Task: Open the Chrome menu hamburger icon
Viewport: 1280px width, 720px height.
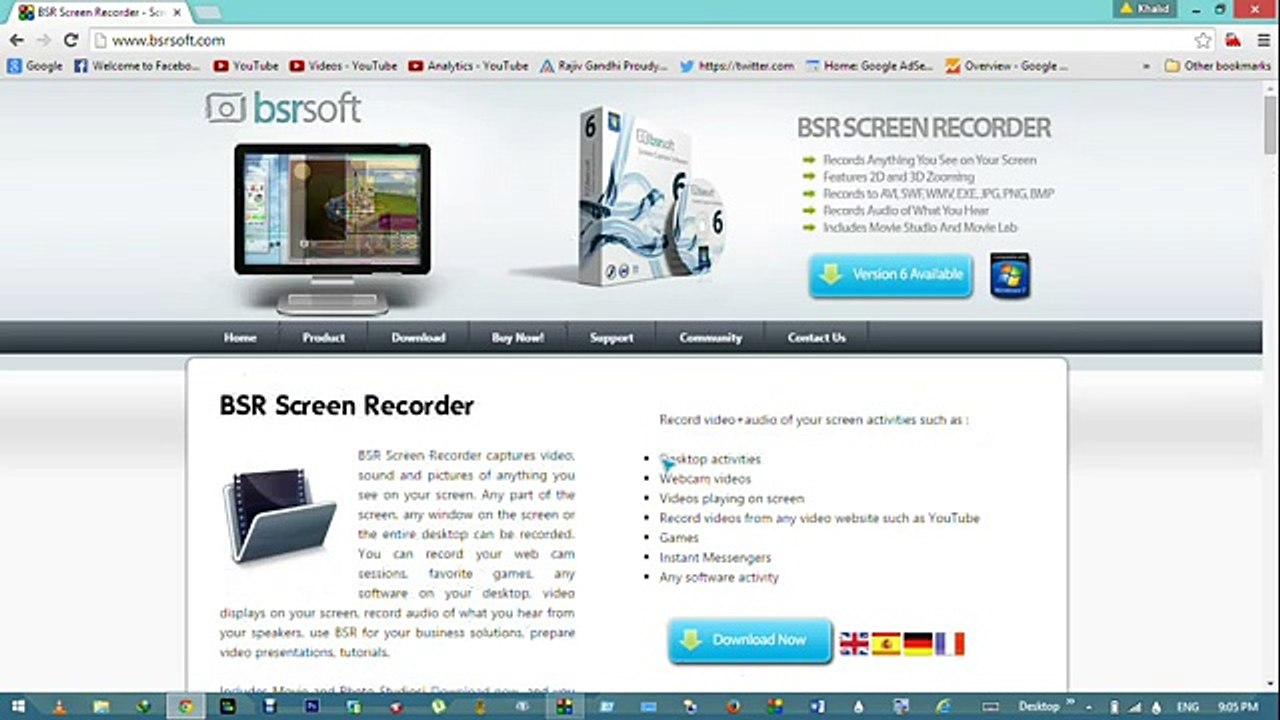Action: (1262, 40)
